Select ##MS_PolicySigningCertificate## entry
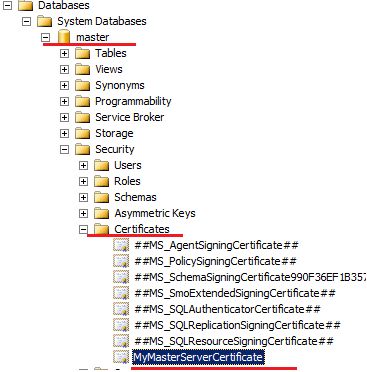 click(x=215, y=261)
